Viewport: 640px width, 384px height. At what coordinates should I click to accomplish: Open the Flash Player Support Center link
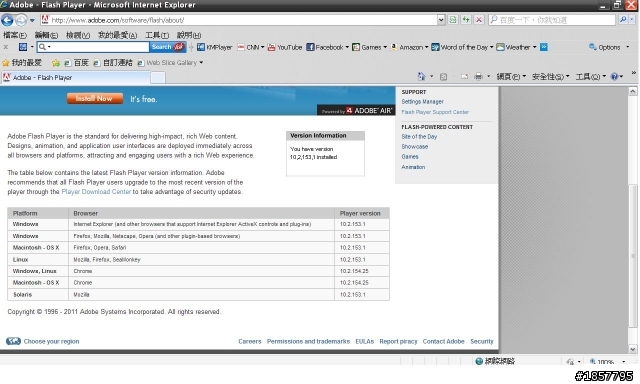click(435, 112)
